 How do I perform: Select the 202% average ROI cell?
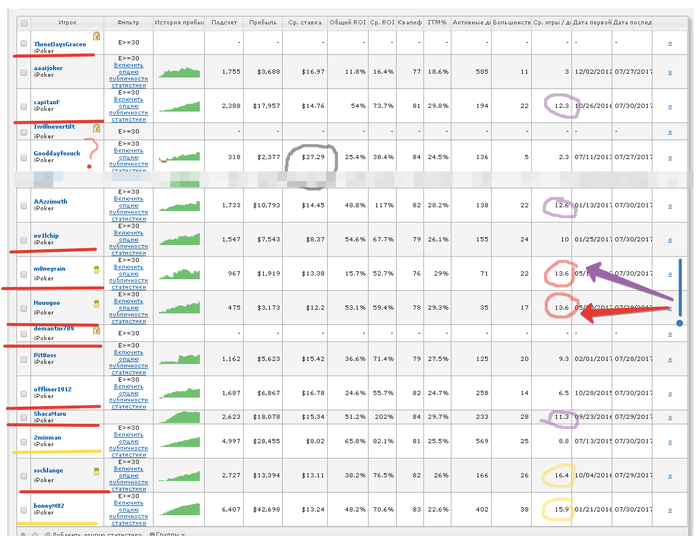coord(384,417)
